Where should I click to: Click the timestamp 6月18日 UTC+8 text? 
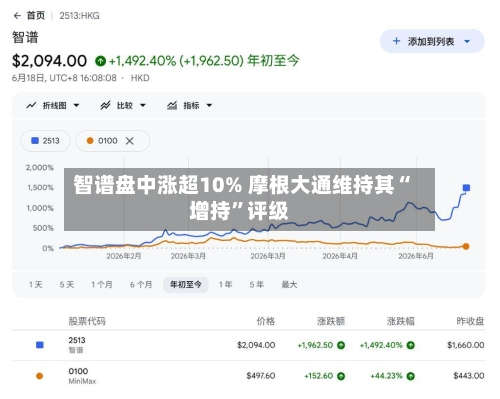64,78
